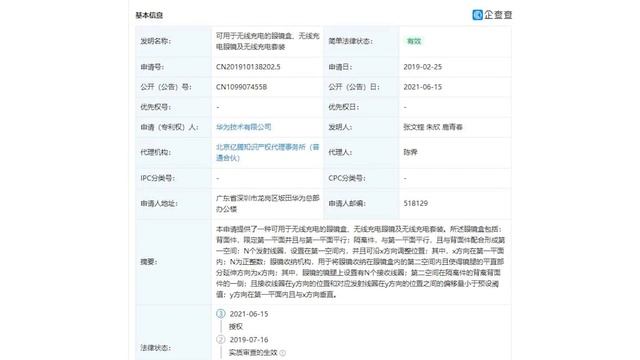This screenshot has height=360, width=640.
Task: Click the publication date 2021-06-15 in the table
Action: [422, 87]
